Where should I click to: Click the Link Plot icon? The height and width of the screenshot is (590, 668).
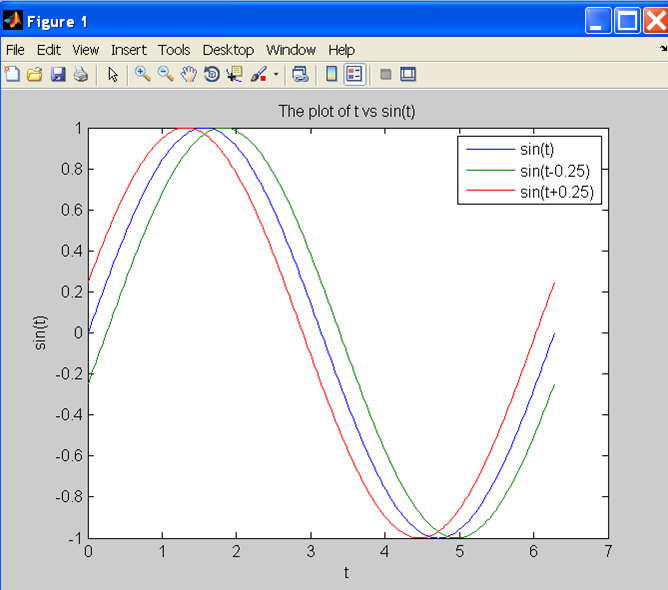point(300,74)
